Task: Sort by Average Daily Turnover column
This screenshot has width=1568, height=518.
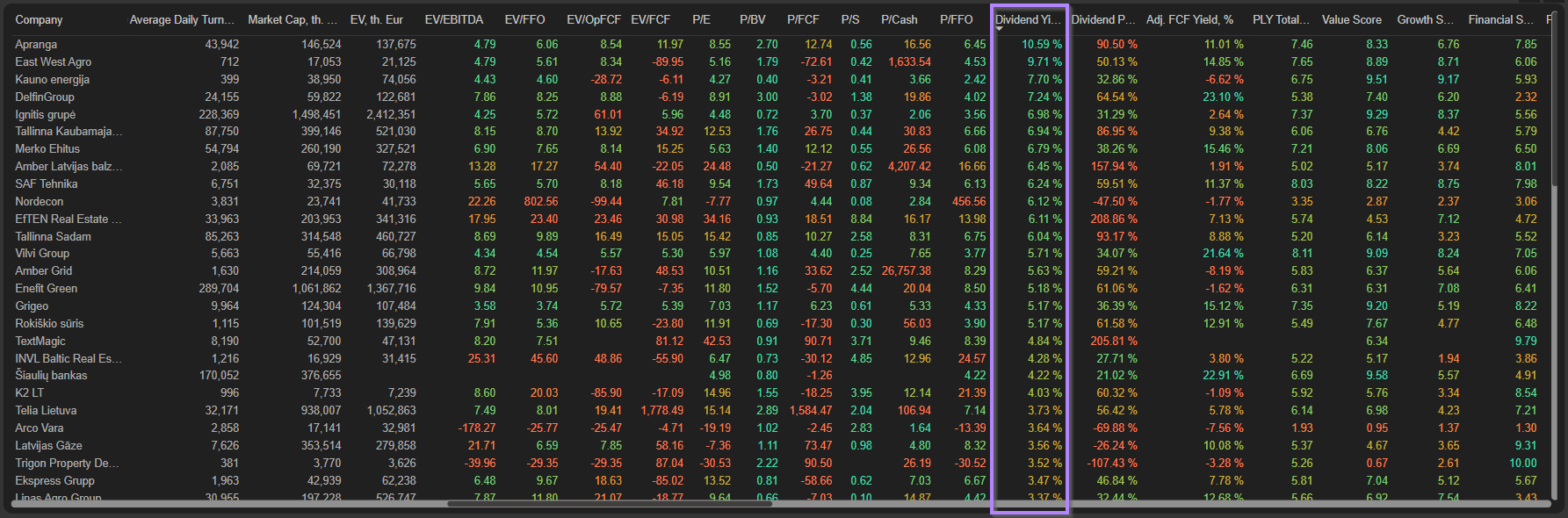Action: tap(182, 19)
